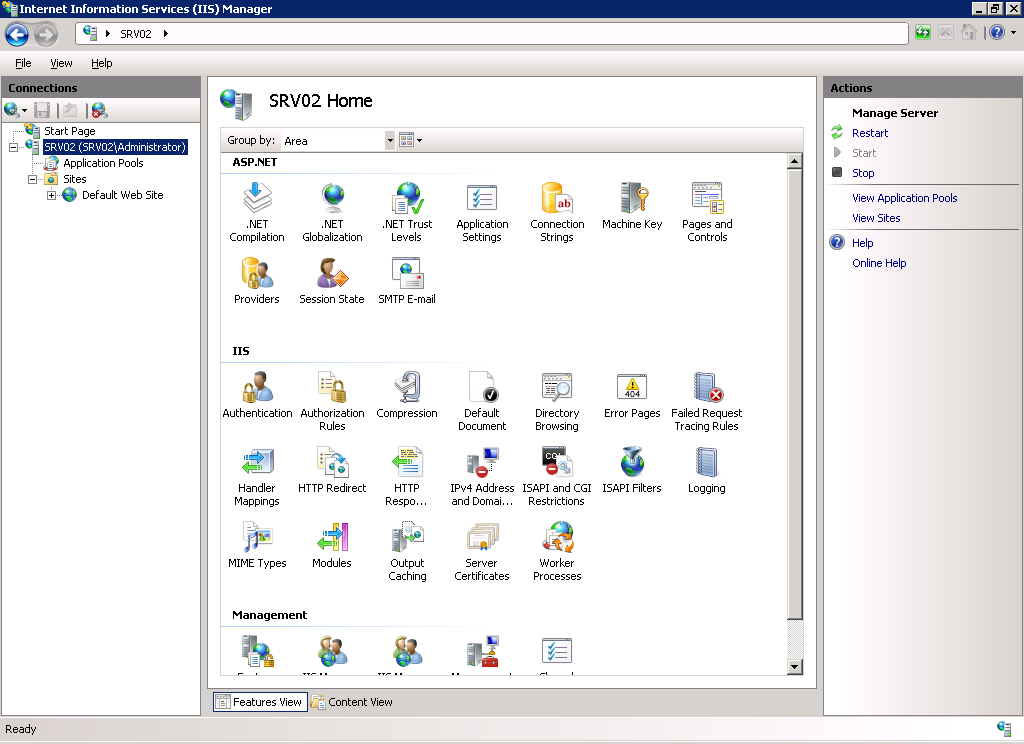The width and height of the screenshot is (1024, 744).
Task: Open Directory Browsing feature
Action: [x=557, y=401]
